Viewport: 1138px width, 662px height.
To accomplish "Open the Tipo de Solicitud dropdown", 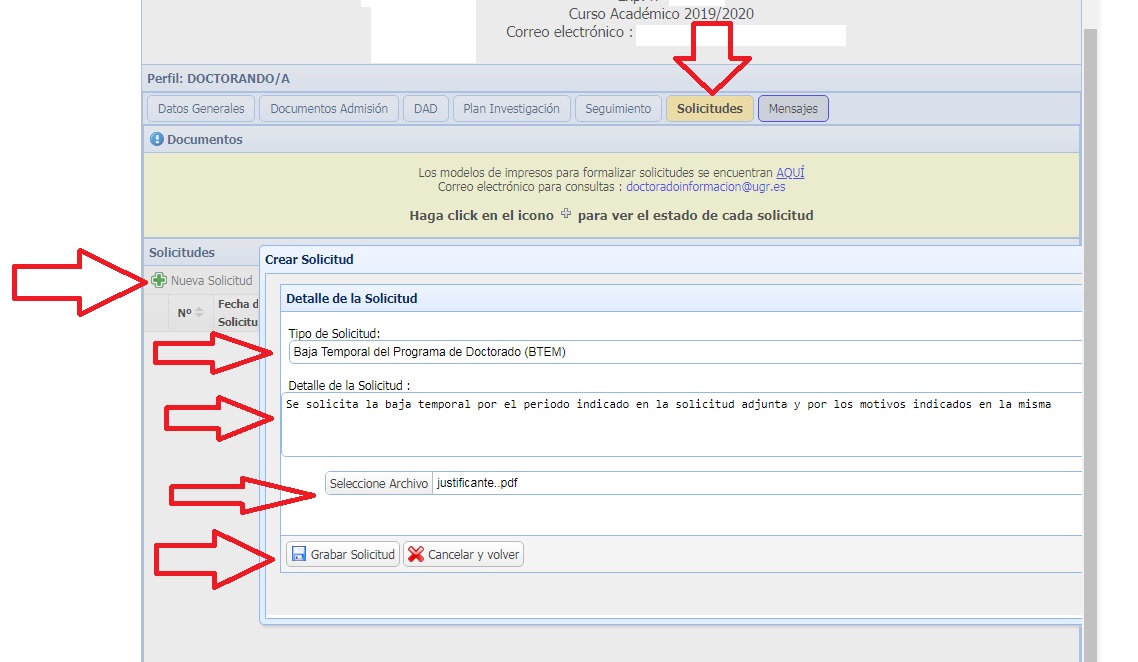I will point(685,352).
